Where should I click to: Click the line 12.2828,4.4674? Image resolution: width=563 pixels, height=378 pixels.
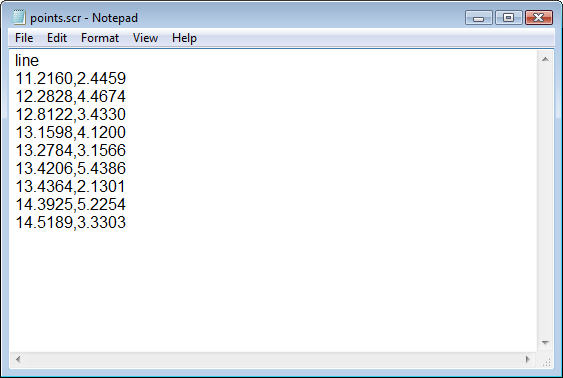[x=71, y=96]
